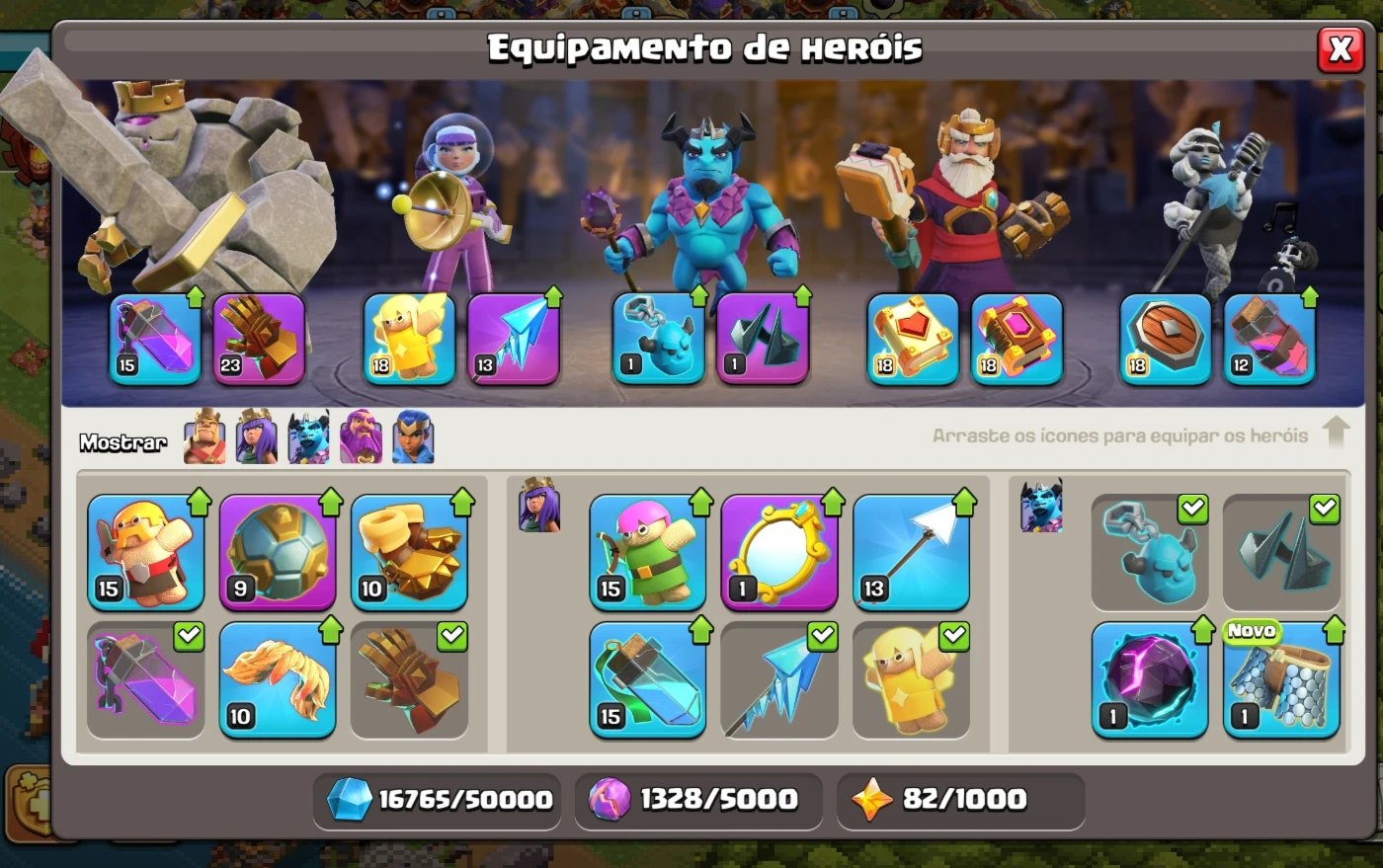Show Barbarian King equipment filter
This screenshot has height=868, width=1383.
[204, 436]
